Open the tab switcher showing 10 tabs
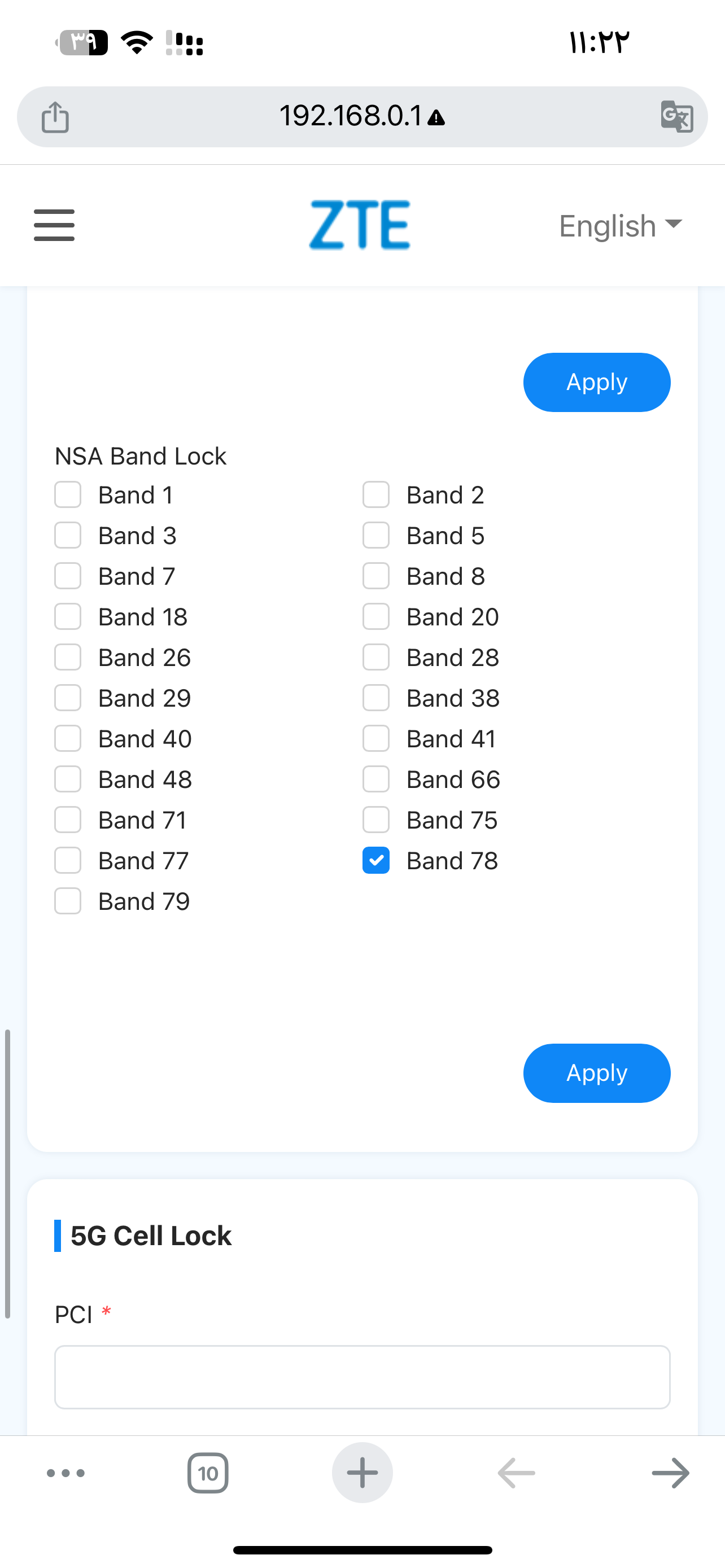725x1568 pixels. click(x=208, y=1473)
